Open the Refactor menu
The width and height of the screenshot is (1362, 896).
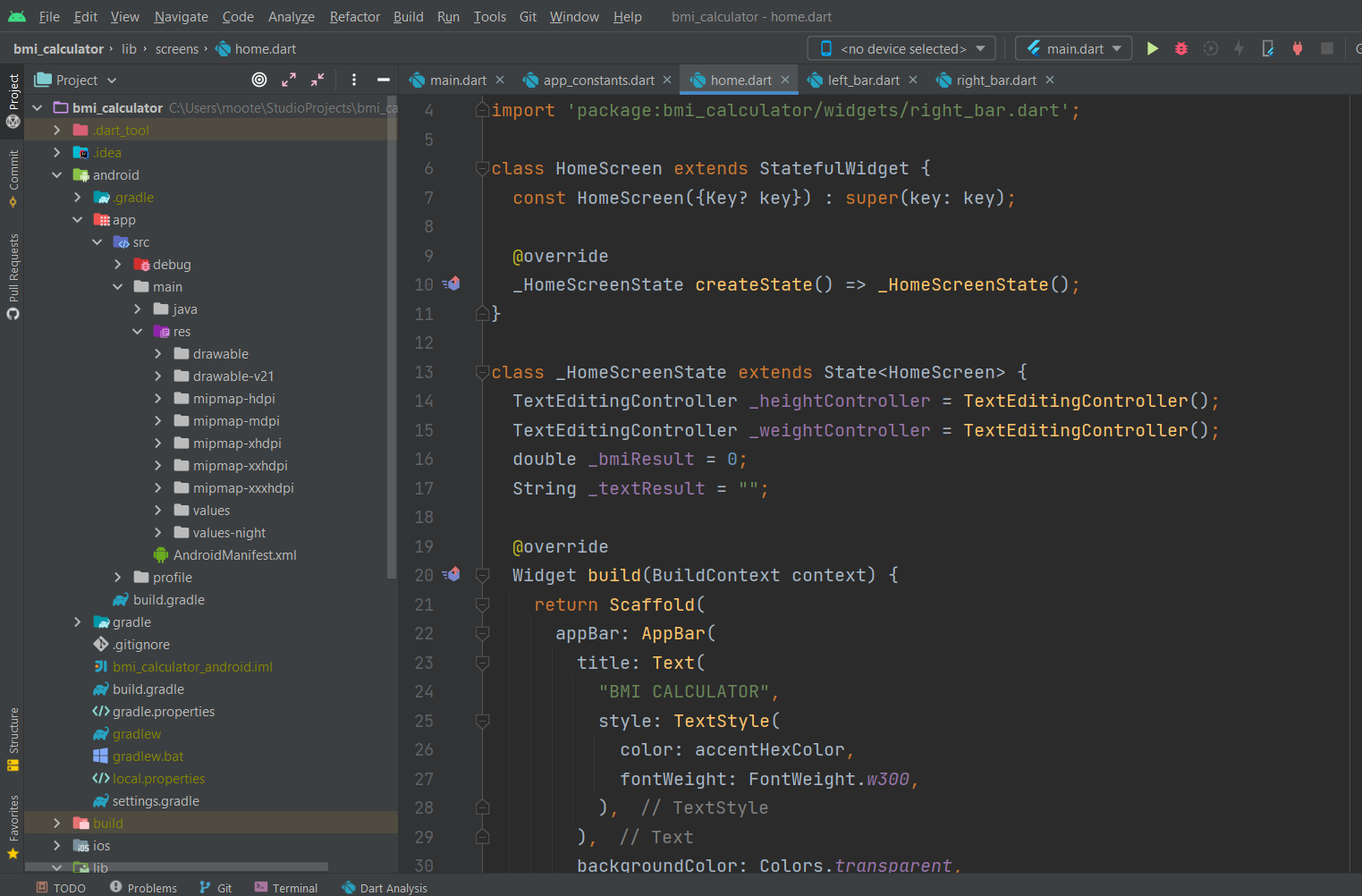click(x=354, y=16)
